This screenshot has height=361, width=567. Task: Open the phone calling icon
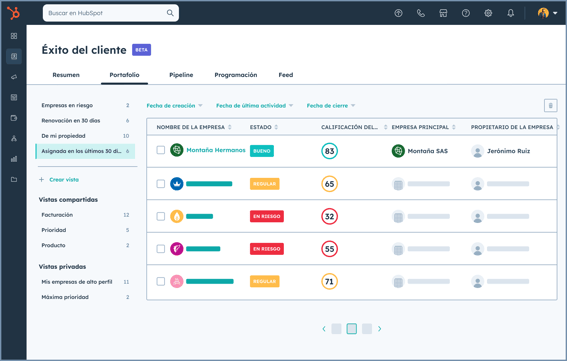coord(421,13)
